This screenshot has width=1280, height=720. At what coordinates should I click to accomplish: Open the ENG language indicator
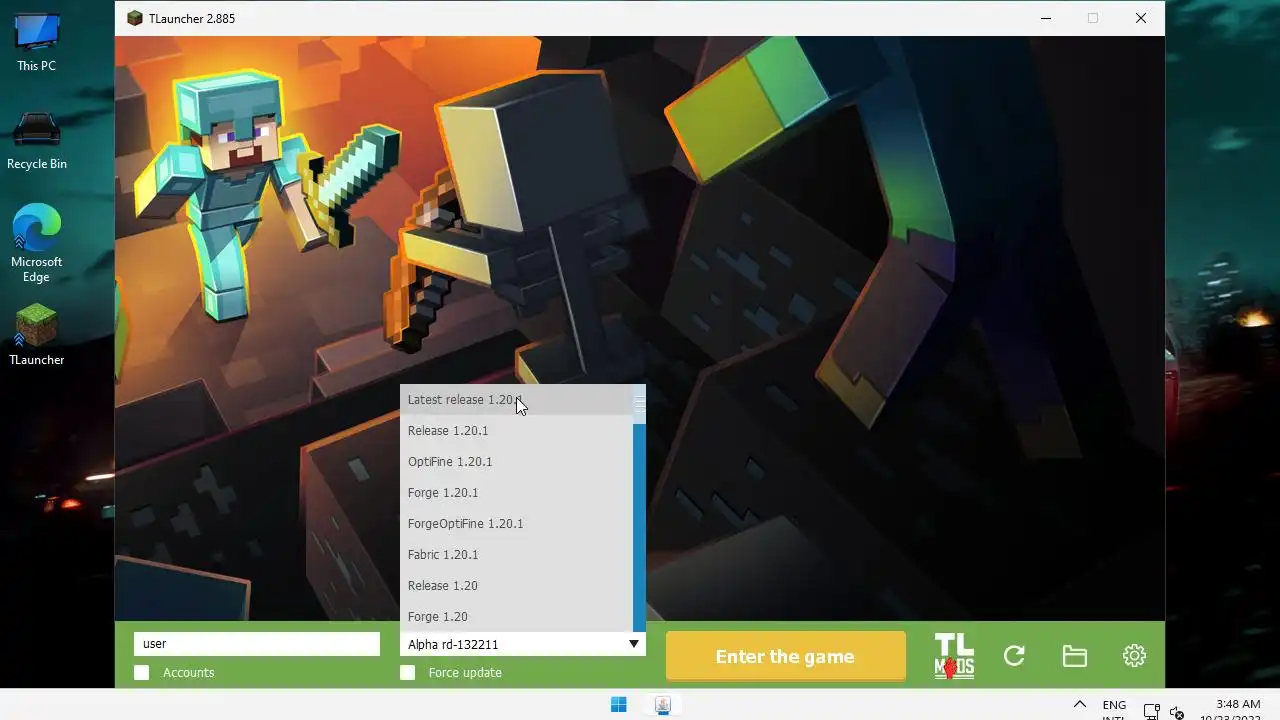(1114, 708)
